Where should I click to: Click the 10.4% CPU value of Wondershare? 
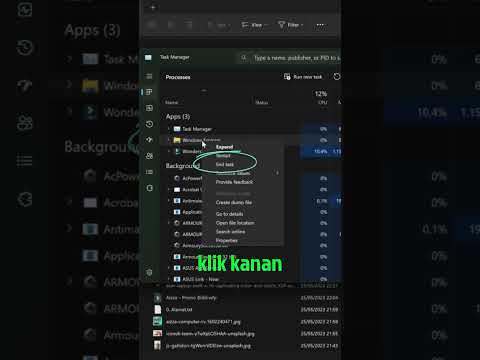[320, 151]
